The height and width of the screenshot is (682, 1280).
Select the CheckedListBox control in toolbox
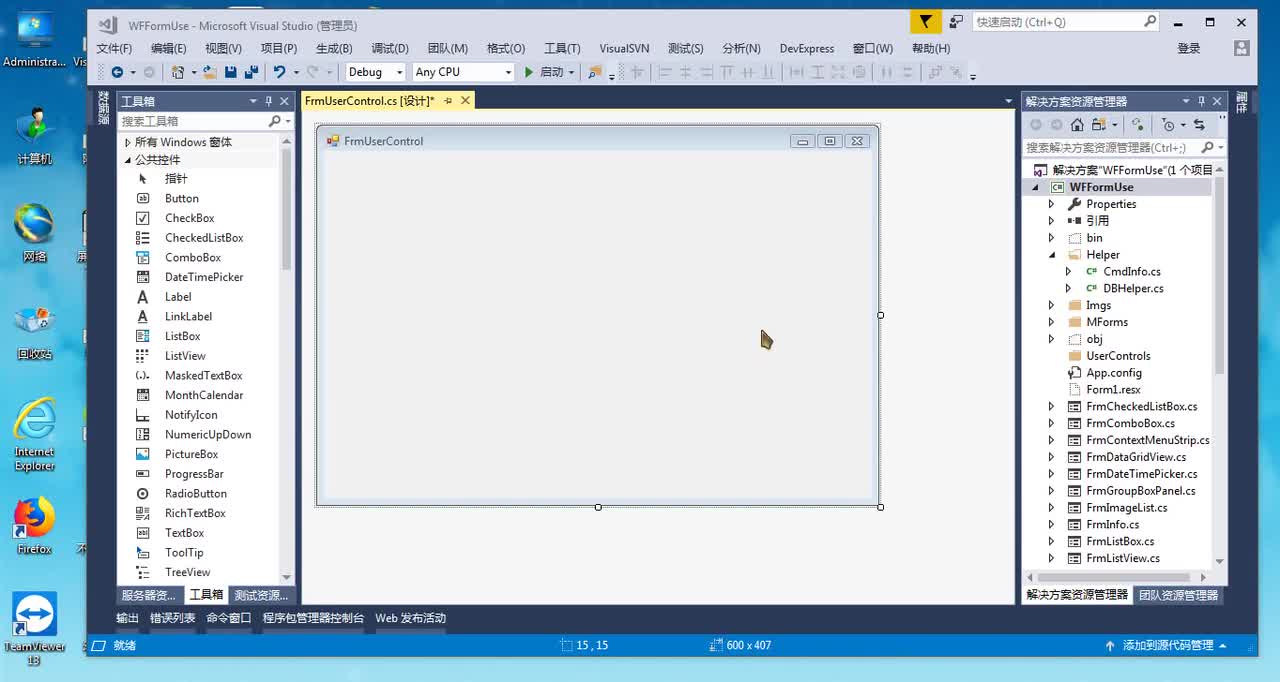(205, 238)
